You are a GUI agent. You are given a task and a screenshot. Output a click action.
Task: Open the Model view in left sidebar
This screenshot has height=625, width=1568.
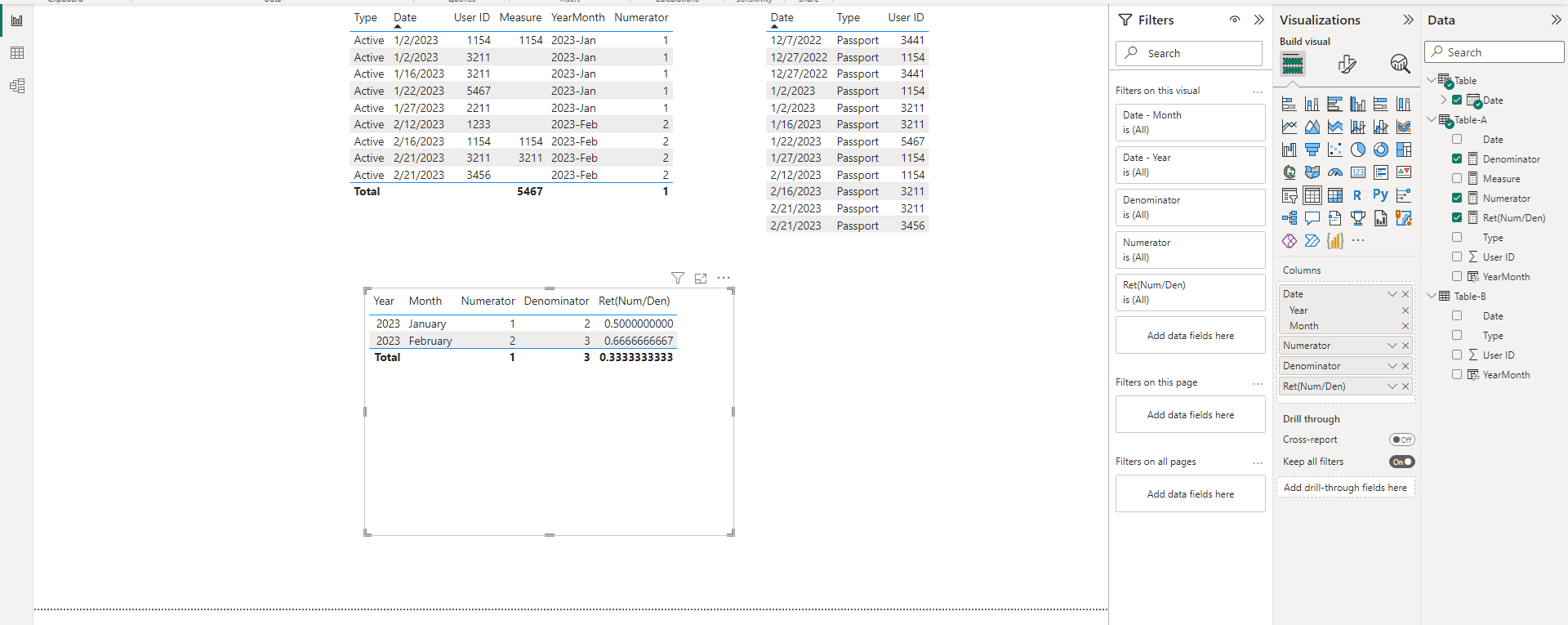coord(17,86)
